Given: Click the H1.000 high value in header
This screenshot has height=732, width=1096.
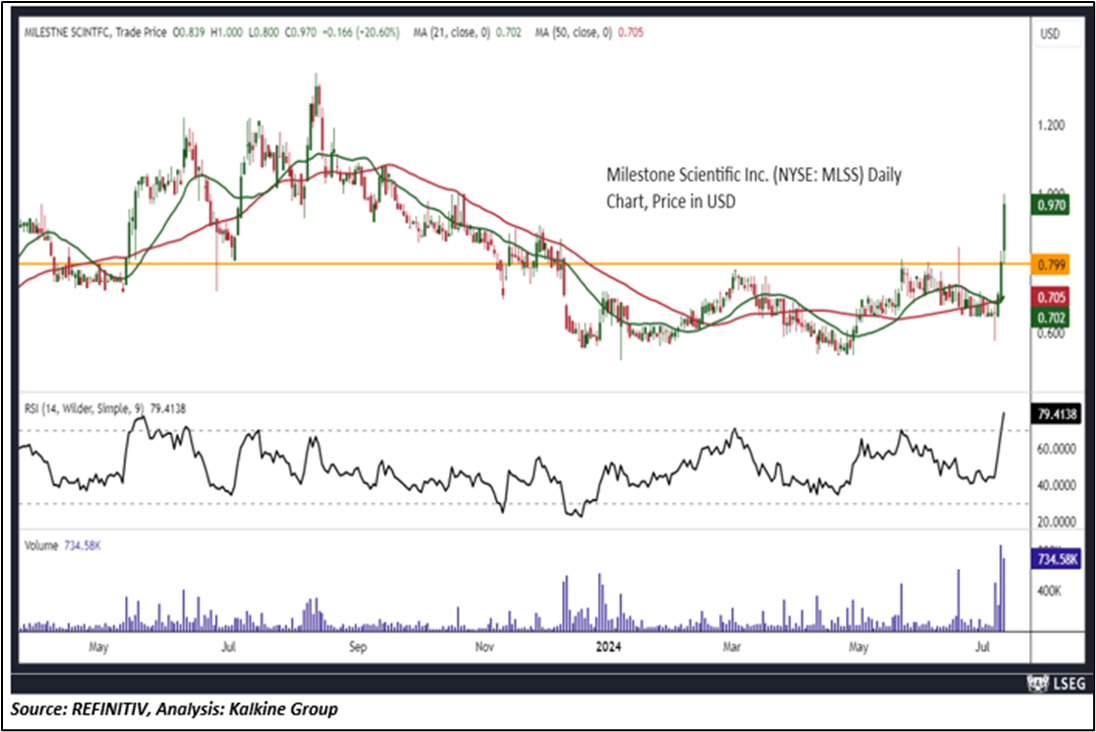Looking at the screenshot, I should (226, 32).
